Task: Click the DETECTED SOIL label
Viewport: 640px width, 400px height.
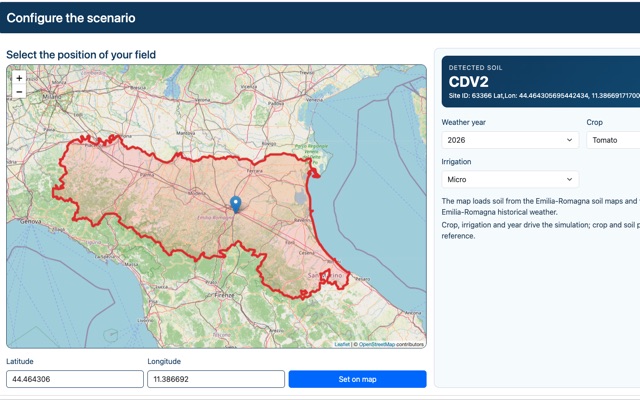Action: (475, 68)
